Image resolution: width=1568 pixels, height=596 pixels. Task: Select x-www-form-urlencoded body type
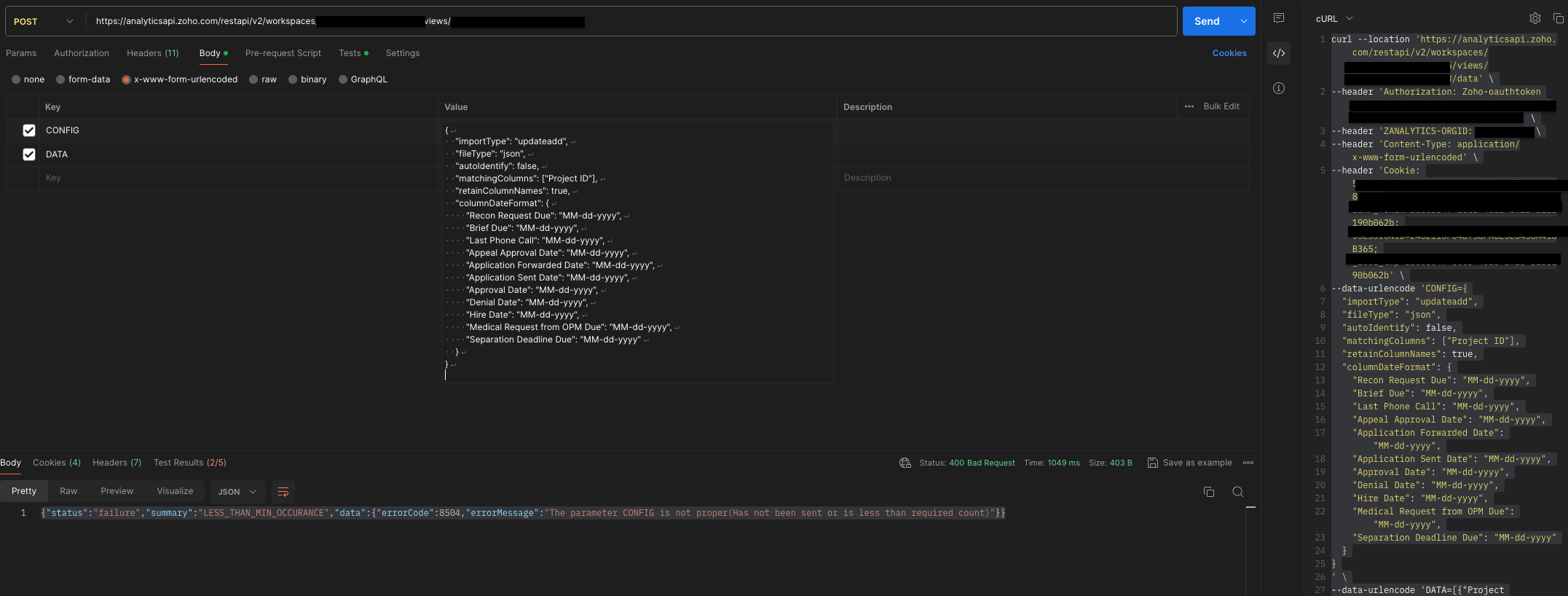click(126, 79)
